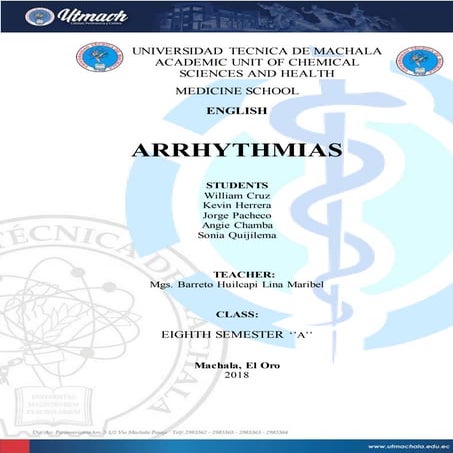Select the university seal right of the title
Screen dimensions: 453x453
(419, 61)
